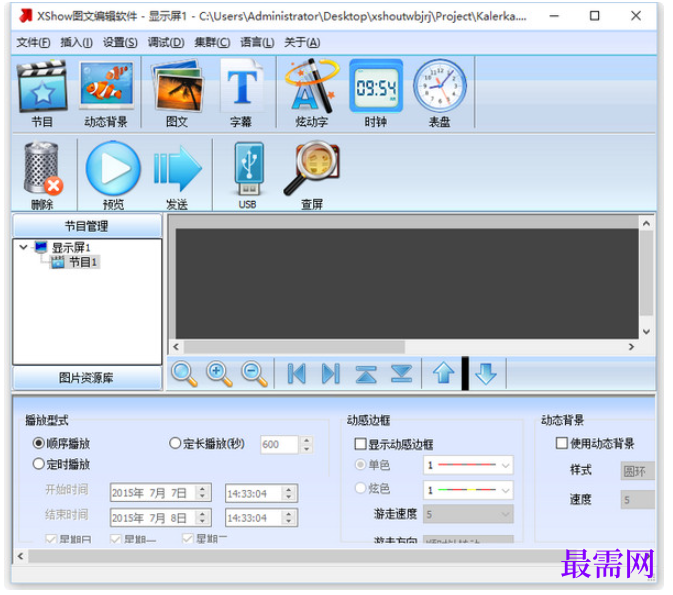Enable 显示动感边框 checkbox

(x=361, y=443)
